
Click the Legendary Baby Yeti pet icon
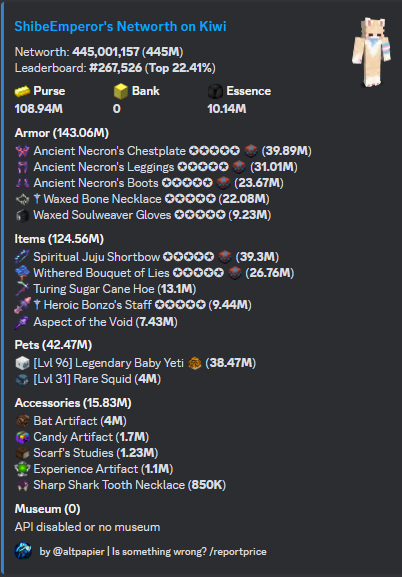(x=22, y=364)
